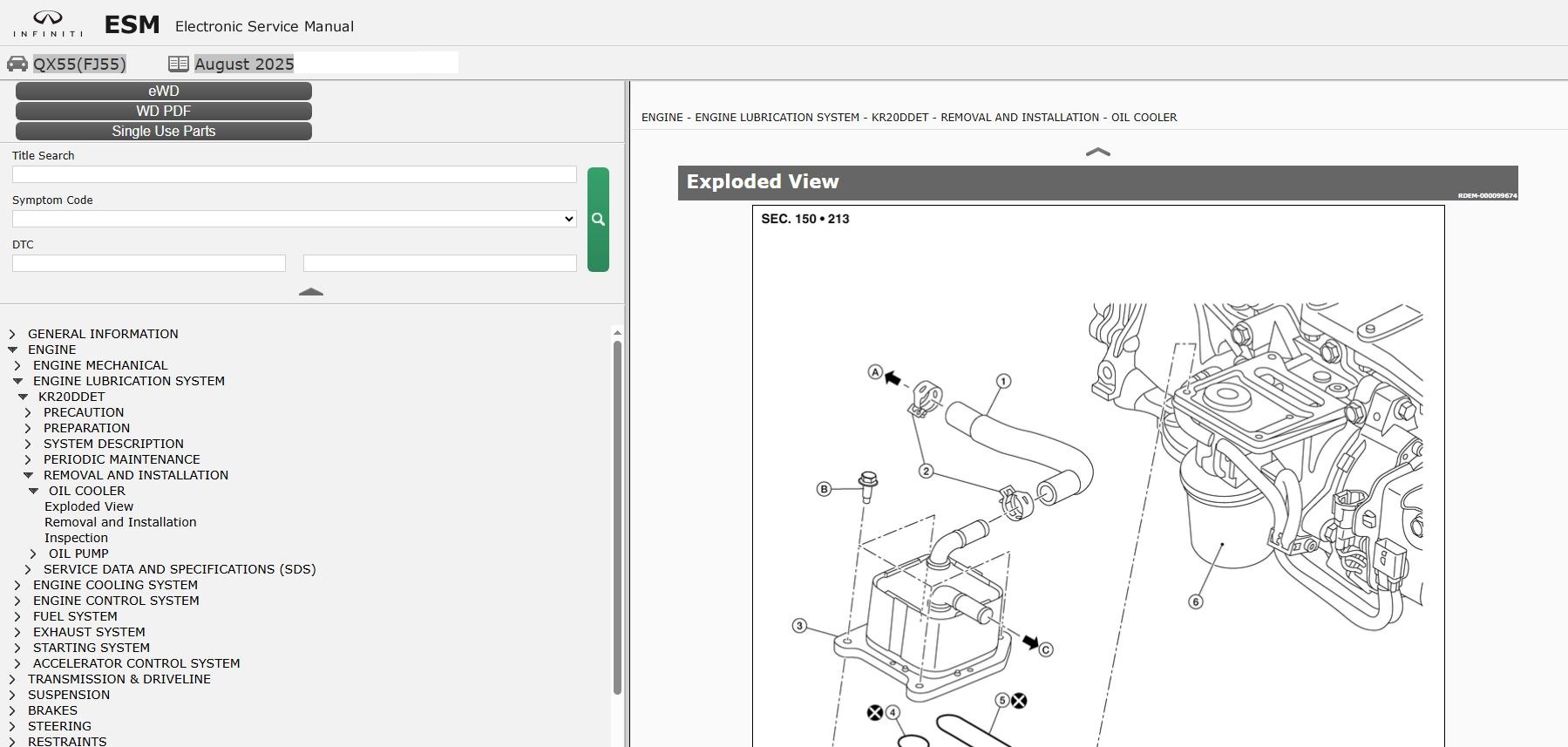Image resolution: width=1568 pixels, height=747 pixels.
Task: Select TRANSMISSION & DRIVELINE entry
Action: pyautogui.click(x=119, y=679)
